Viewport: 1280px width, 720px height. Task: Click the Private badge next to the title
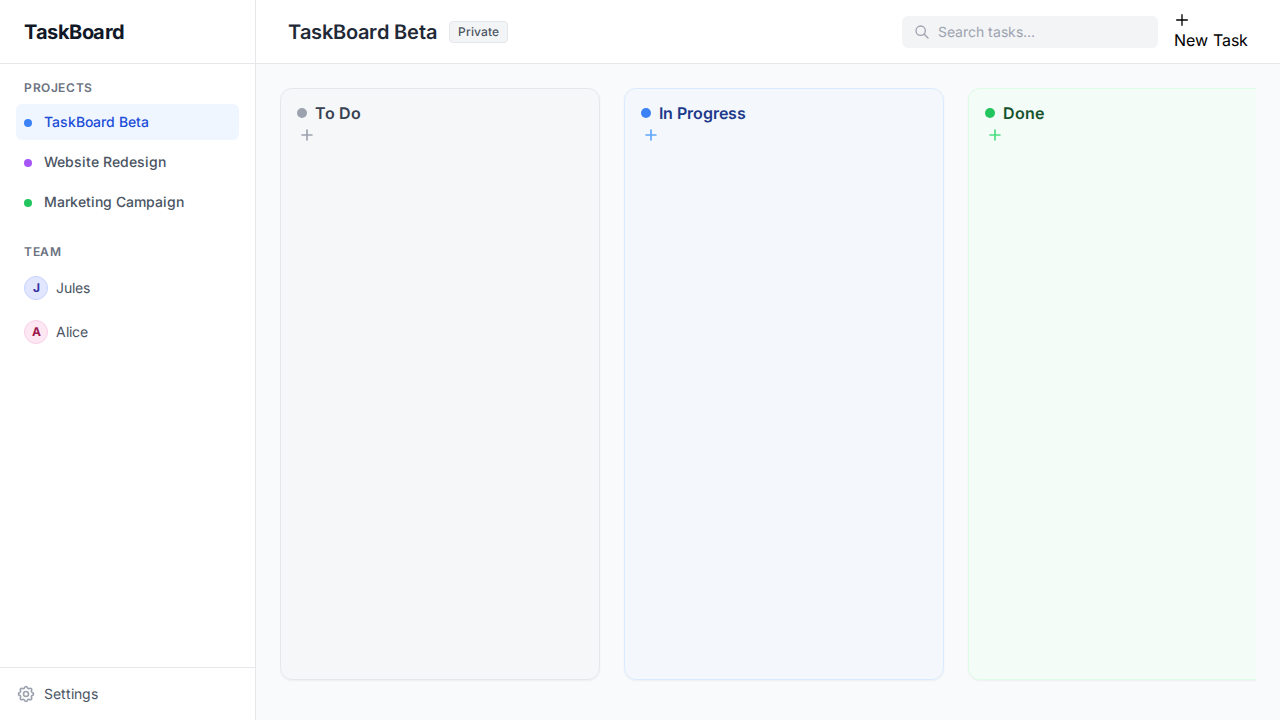pyautogui.click(x=478, y=31)
